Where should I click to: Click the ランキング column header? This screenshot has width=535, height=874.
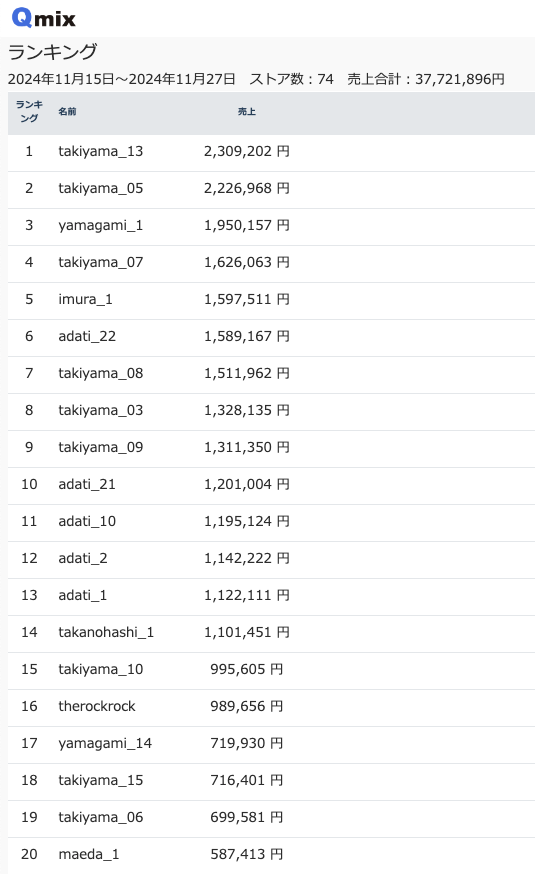pos(29,111)
